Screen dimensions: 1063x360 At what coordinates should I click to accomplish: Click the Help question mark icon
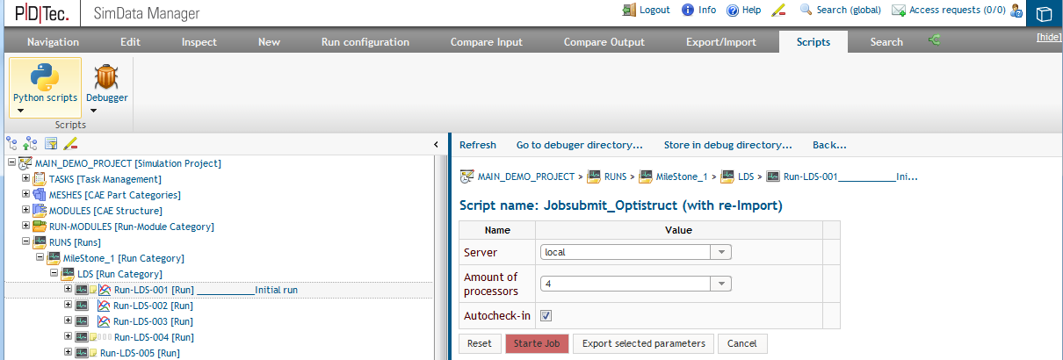tap(732, 10)
